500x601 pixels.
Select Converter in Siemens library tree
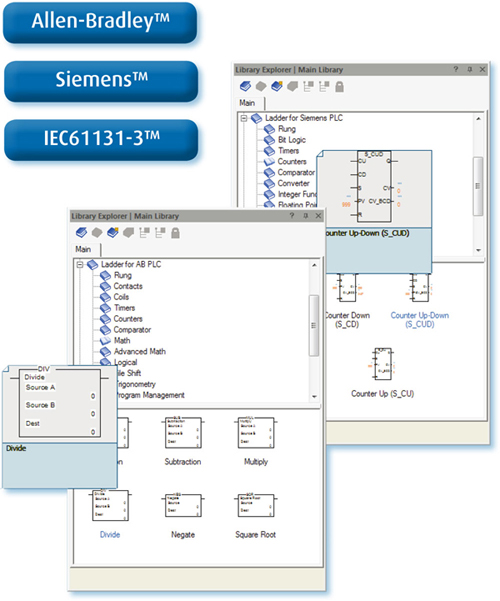pyautogui.click(x=293, y=183)
